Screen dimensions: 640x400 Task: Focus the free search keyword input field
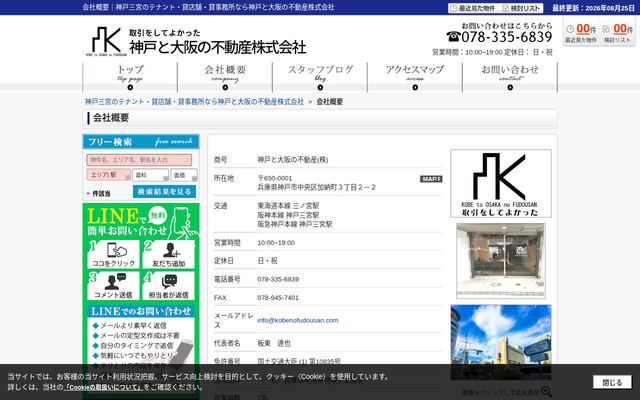pos(139,160)
